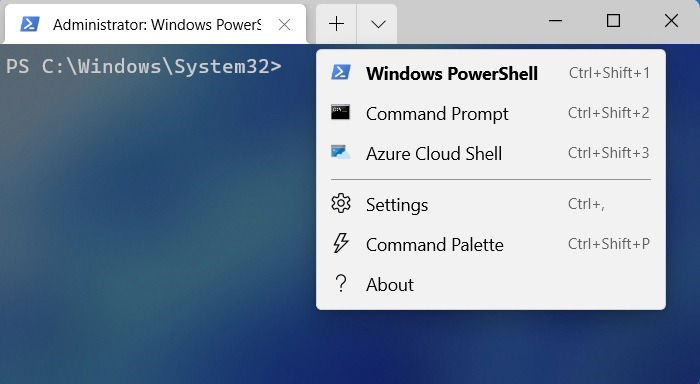Show the About menu entry

tap(491, 285)
